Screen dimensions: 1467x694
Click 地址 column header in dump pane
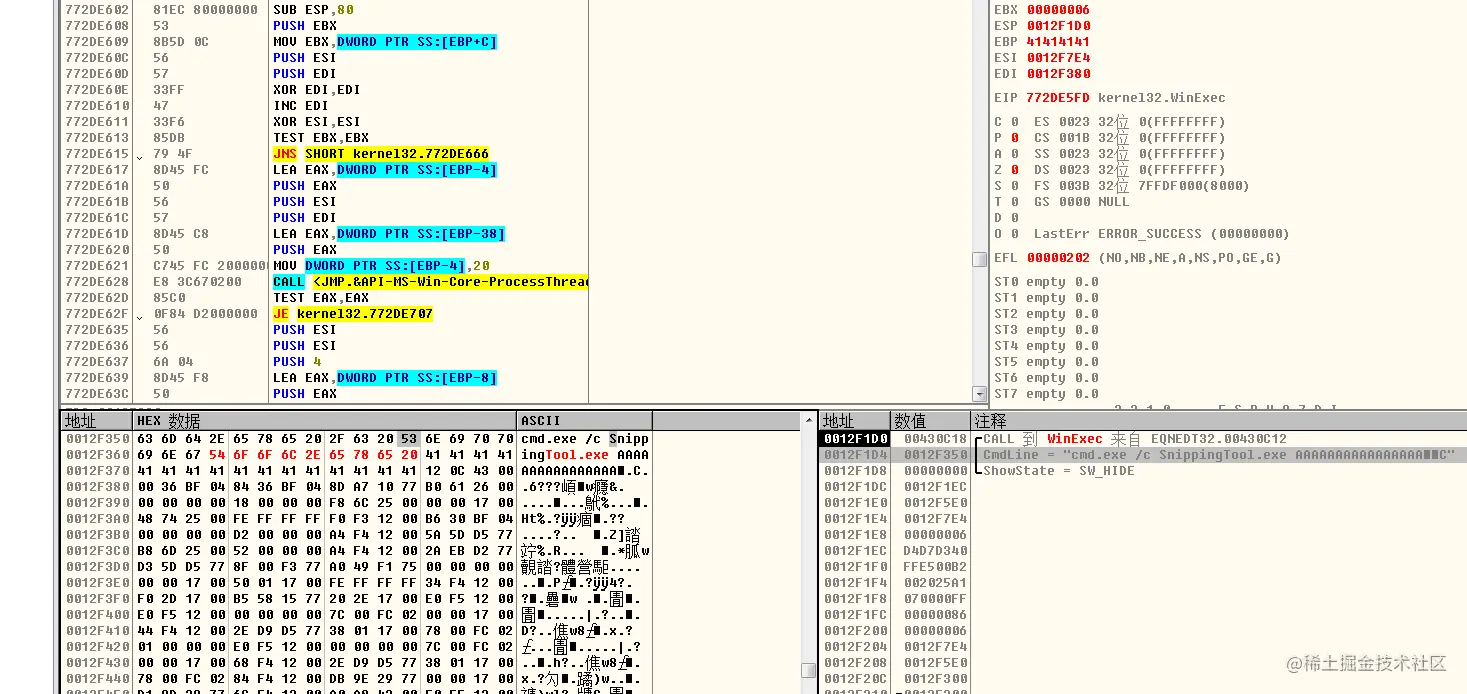click(x=97, y=421)
